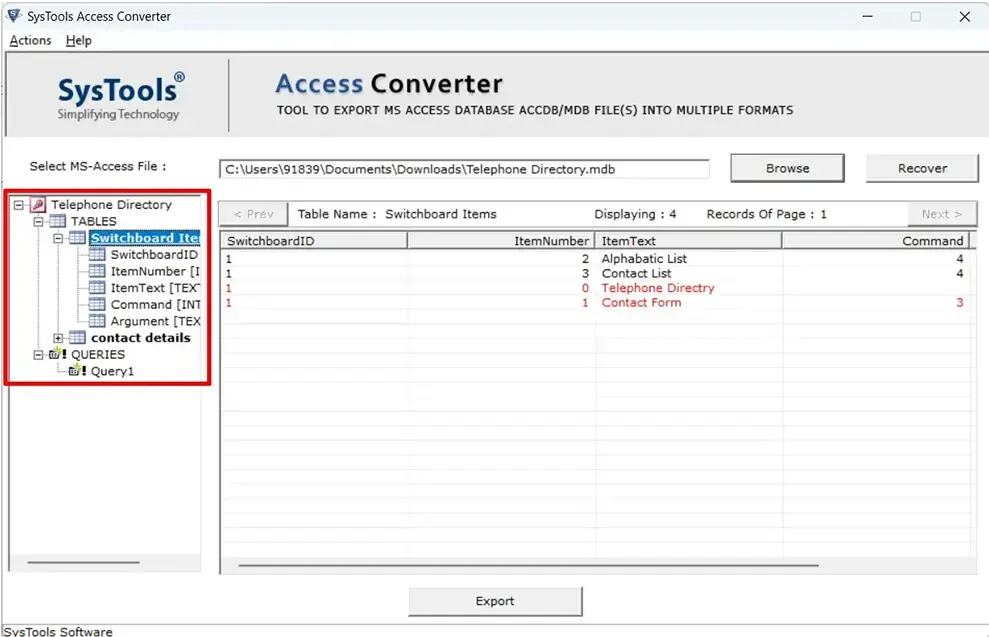This screenshot has width=989, height=637.
Task: Click the Recover button
Action: 922,168
